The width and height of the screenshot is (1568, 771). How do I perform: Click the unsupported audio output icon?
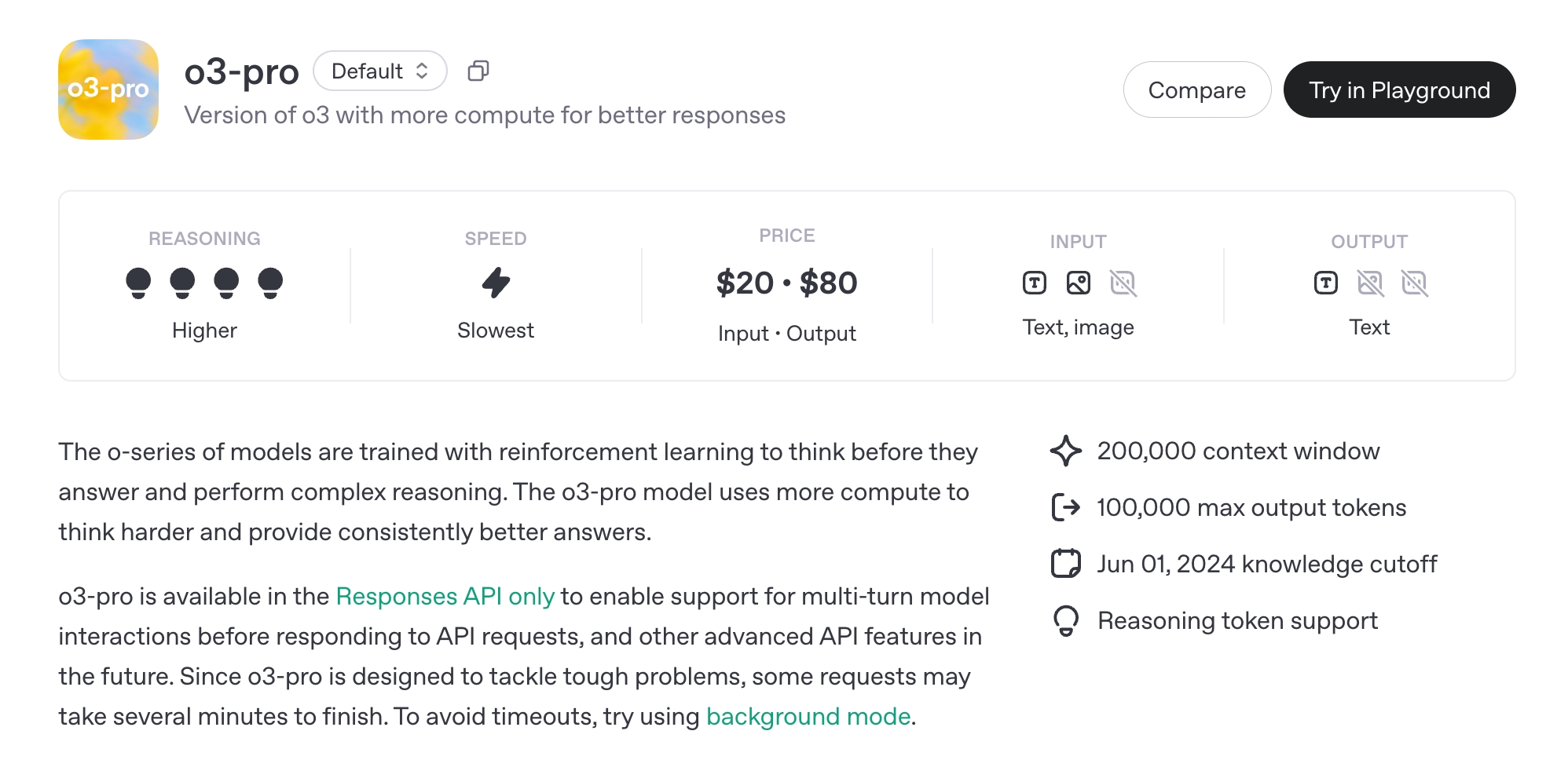coord(1414,283)
